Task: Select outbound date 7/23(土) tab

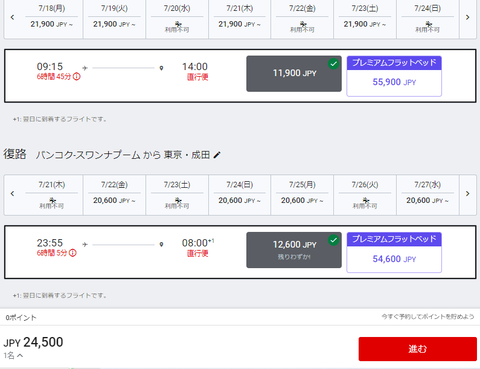Action: point(365,18)
